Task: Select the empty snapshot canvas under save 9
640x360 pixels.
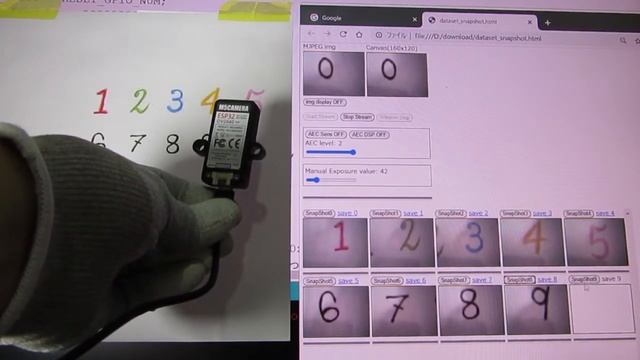Action: [x=603, y=309]
